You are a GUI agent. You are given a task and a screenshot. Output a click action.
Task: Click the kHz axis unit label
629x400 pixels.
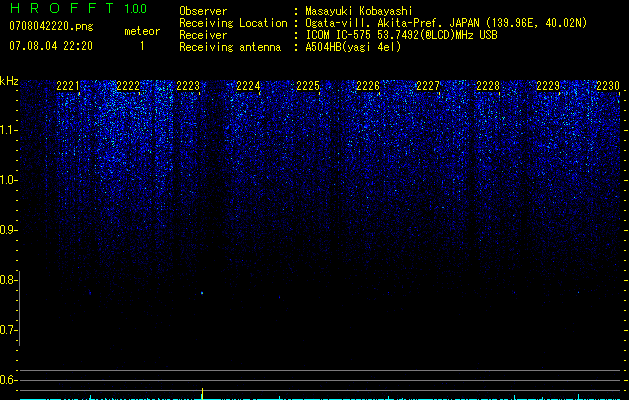point(9,81)
